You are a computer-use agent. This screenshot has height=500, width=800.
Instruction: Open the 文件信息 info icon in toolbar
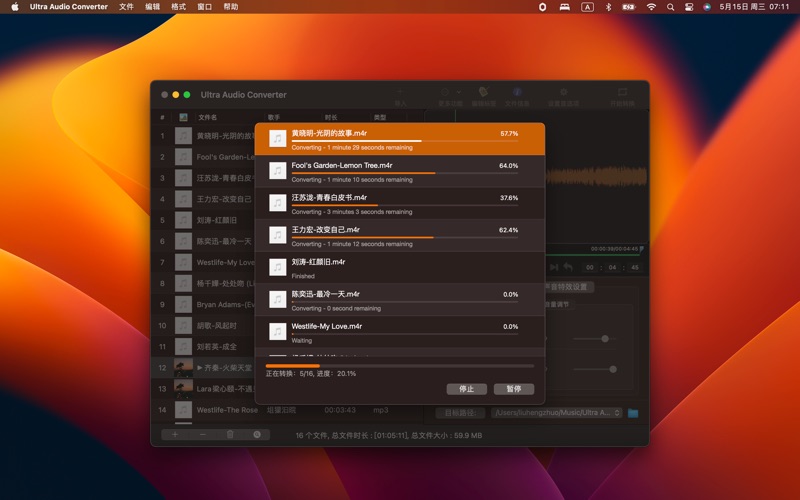coord(517,92)
